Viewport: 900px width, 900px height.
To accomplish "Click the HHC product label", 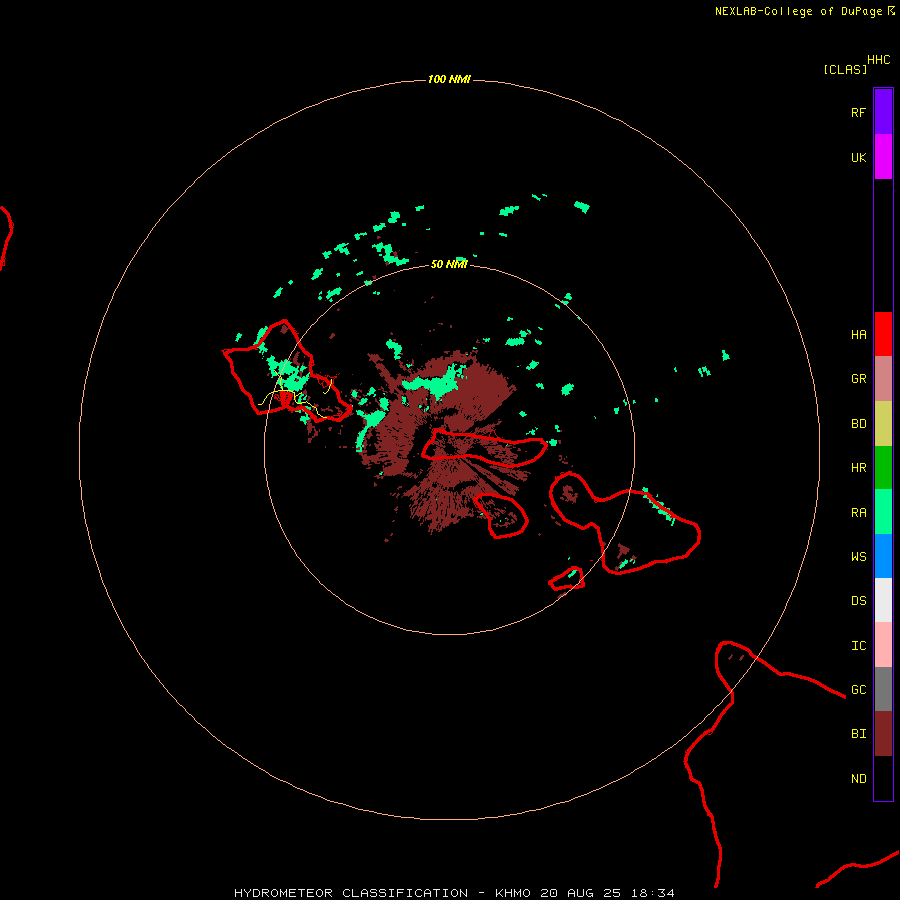I will (878, 60).
